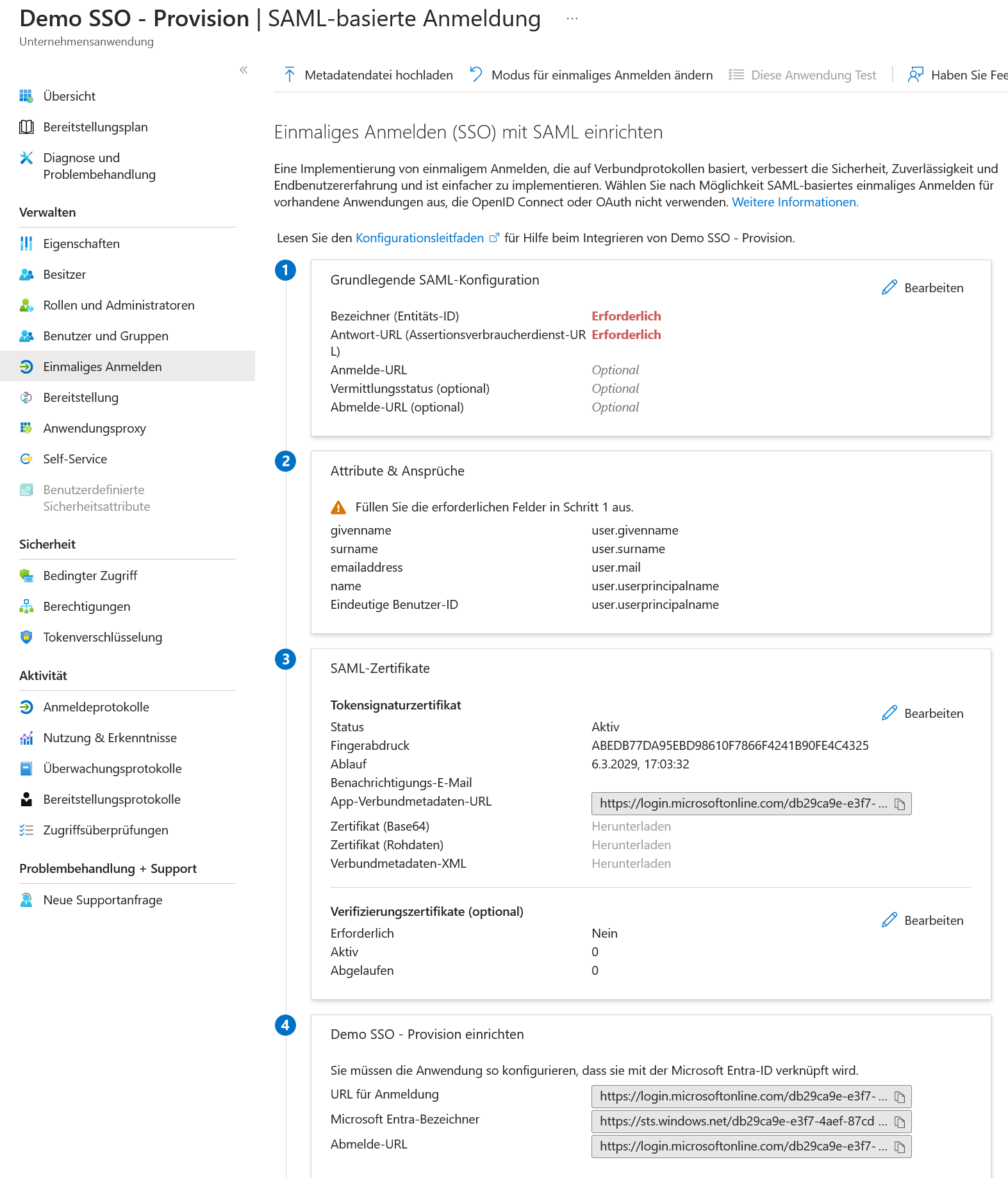1008x1178 pixels.
Task: Click the Abmelde-URL field in step 4
Action: coord(751,1147)
